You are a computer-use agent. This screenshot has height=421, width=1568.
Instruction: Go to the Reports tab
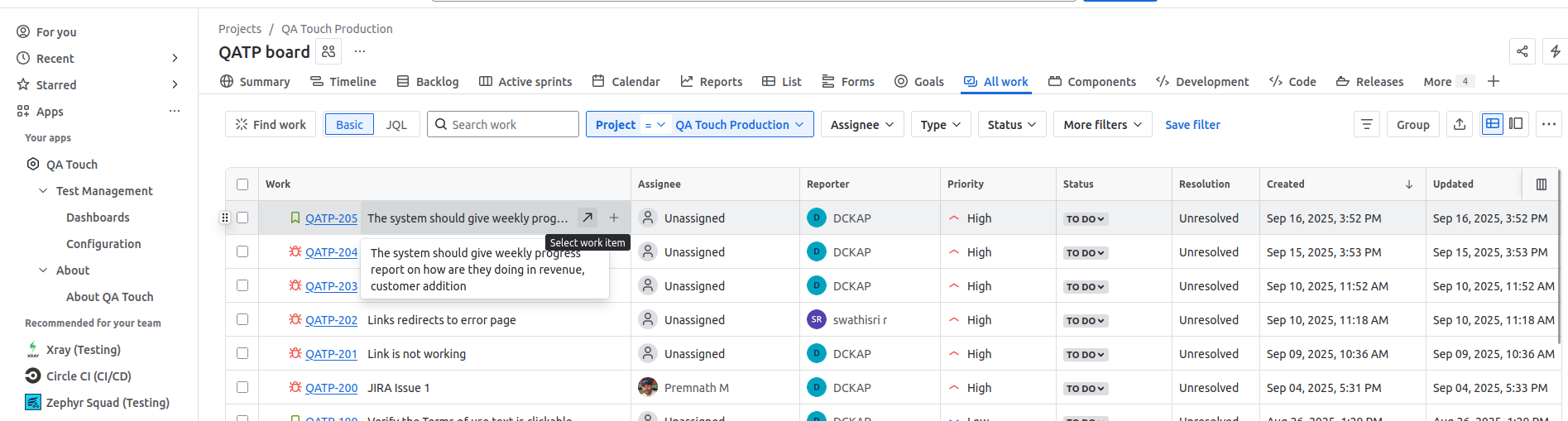712,81
